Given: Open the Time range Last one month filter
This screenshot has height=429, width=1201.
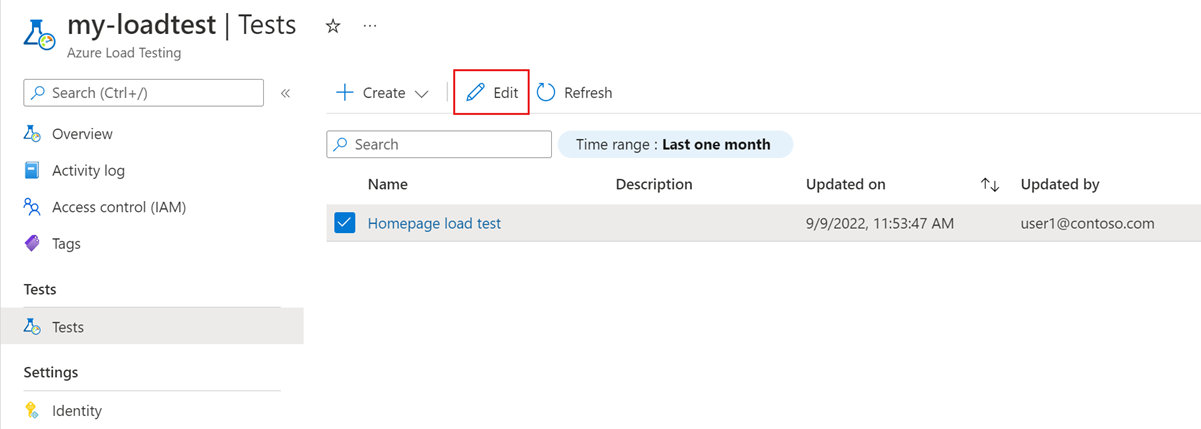Looking at the screenshot, I should pyautogui.click(x=674, y=144).
